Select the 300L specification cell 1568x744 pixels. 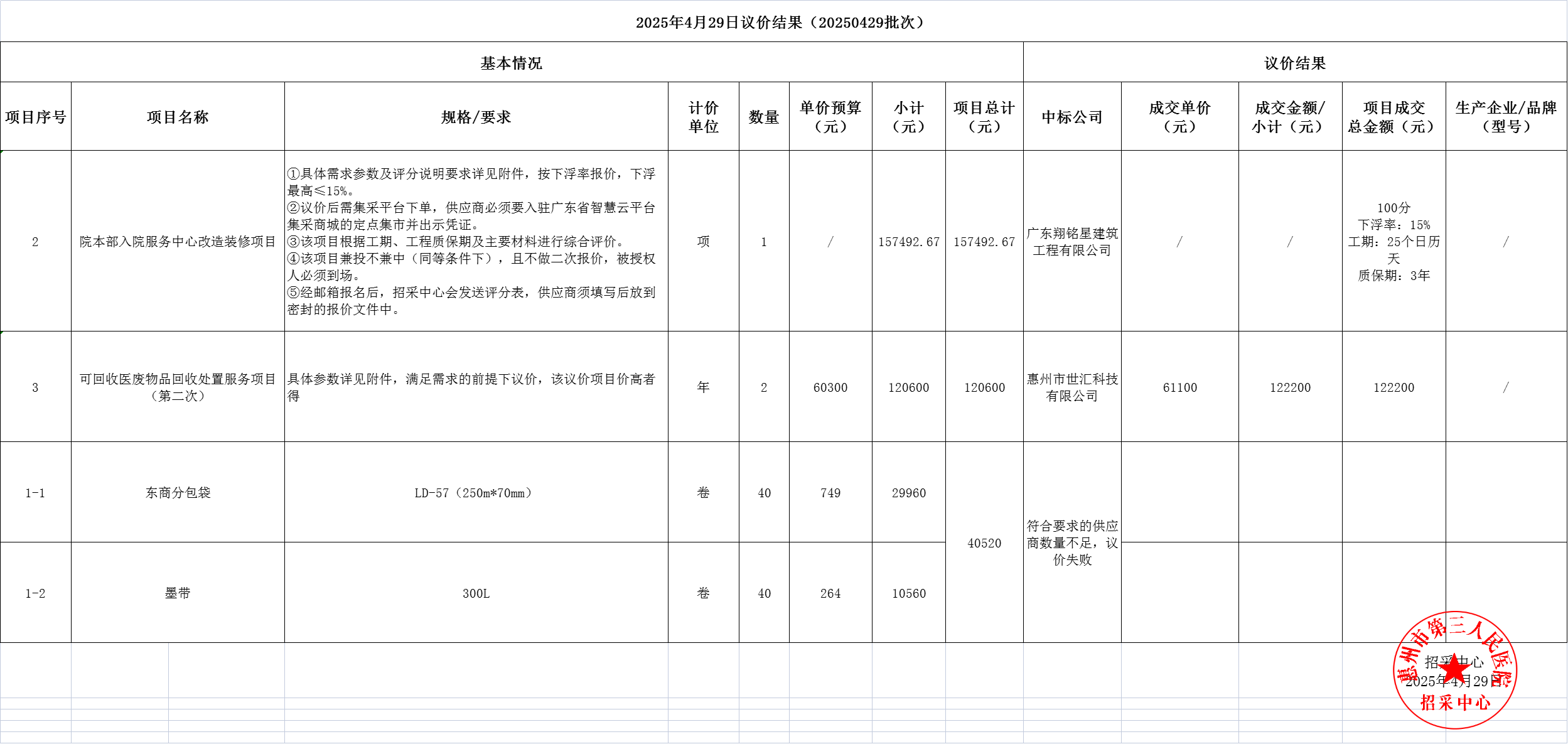(476, 593)
